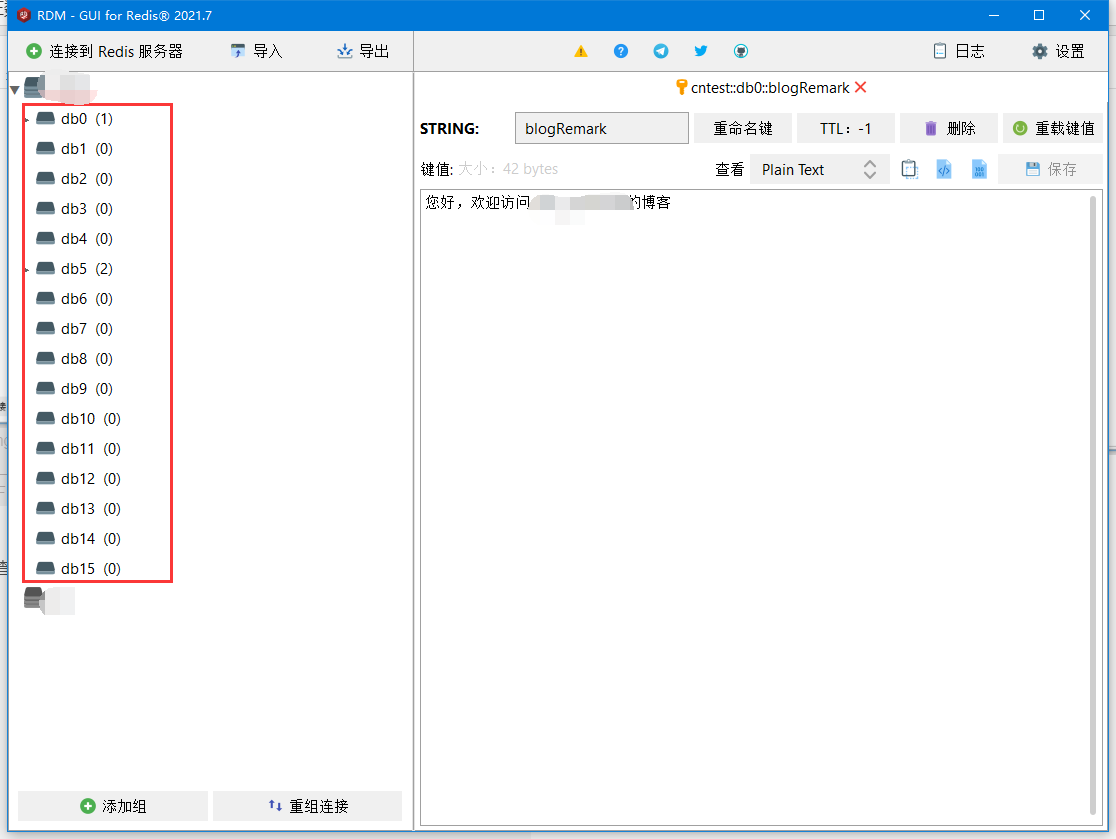Click the blogRemark key name field

pyautogui.click(x=601, y=128)
